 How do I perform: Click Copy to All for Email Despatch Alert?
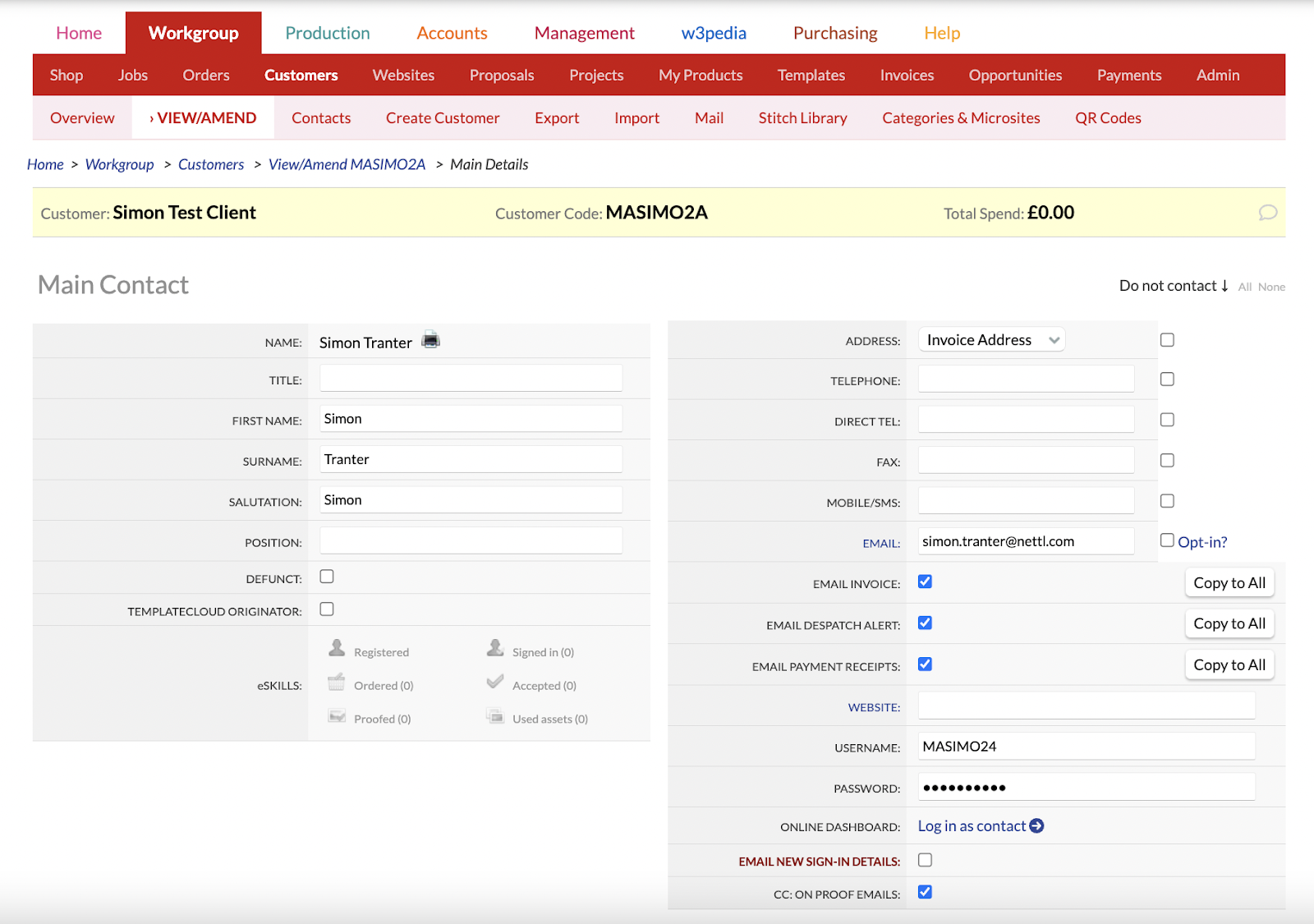1229,623
